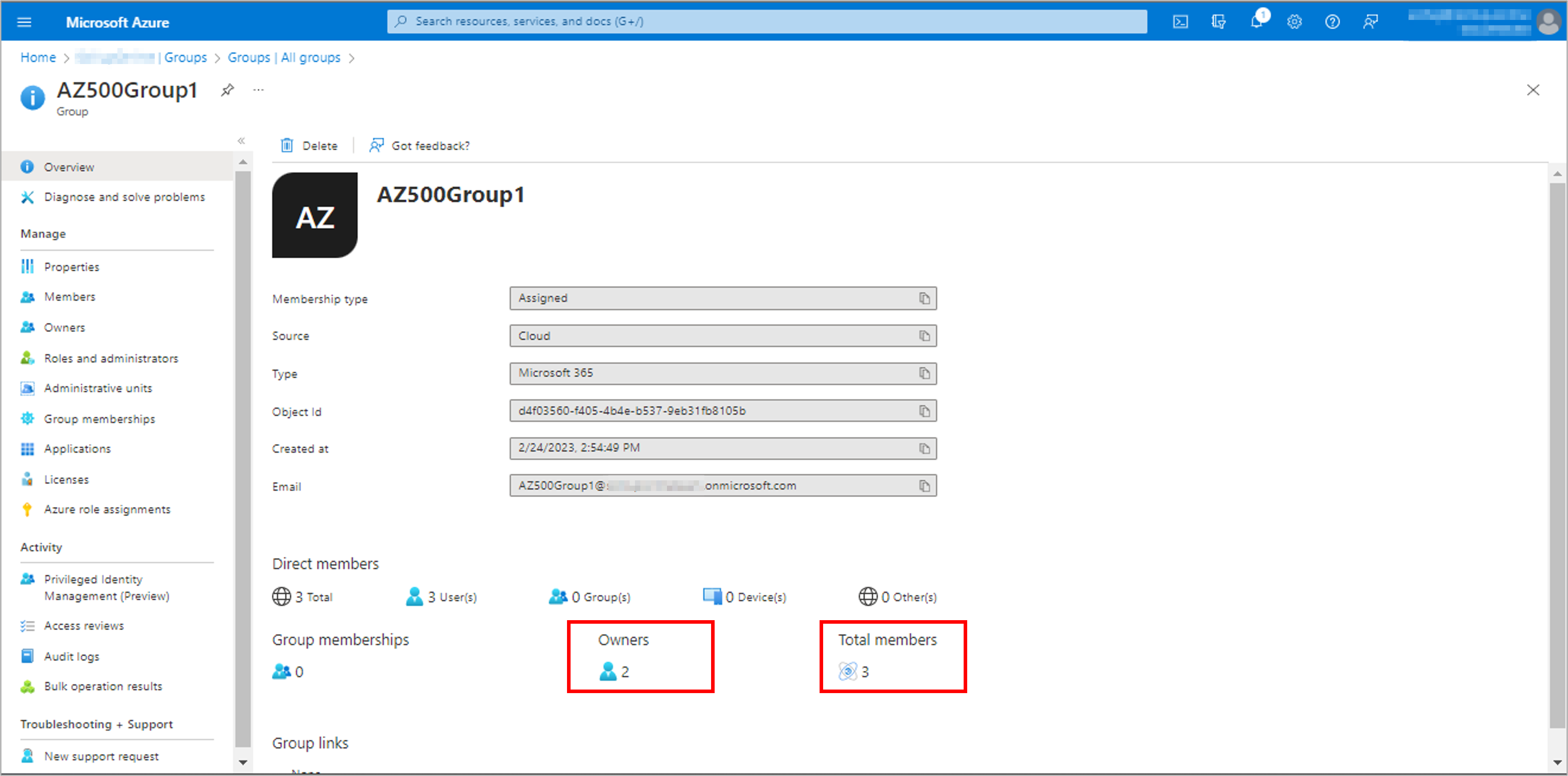Open the Azure portal hamburger menu

click(x=24, y=22)
